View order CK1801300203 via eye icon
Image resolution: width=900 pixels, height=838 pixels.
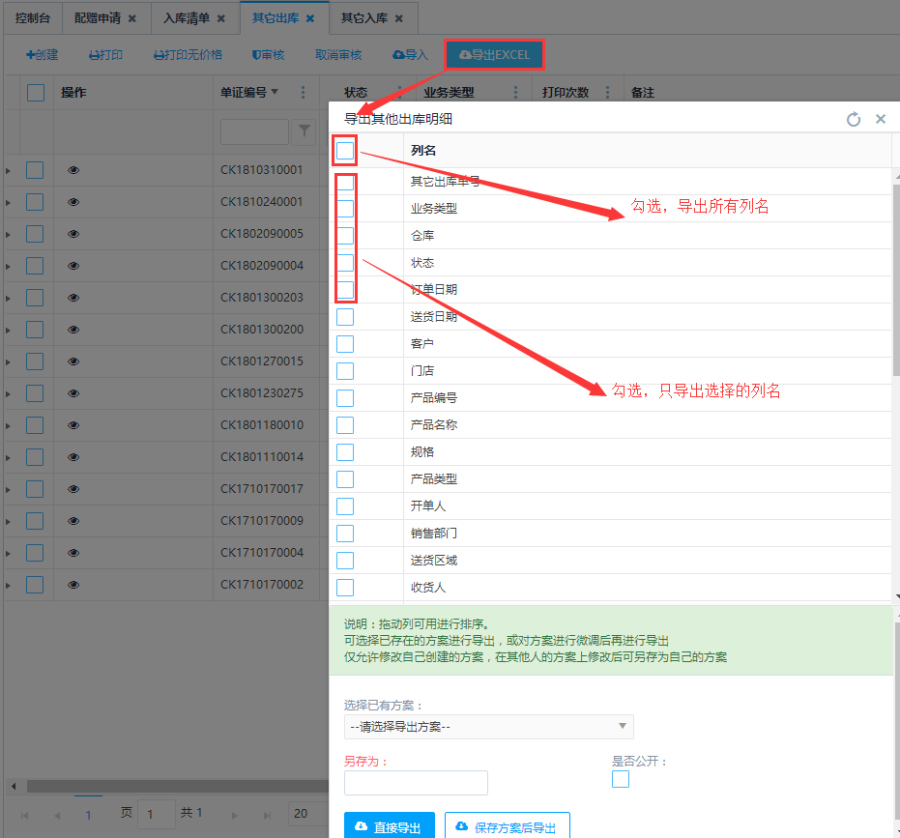click(73, 298)
